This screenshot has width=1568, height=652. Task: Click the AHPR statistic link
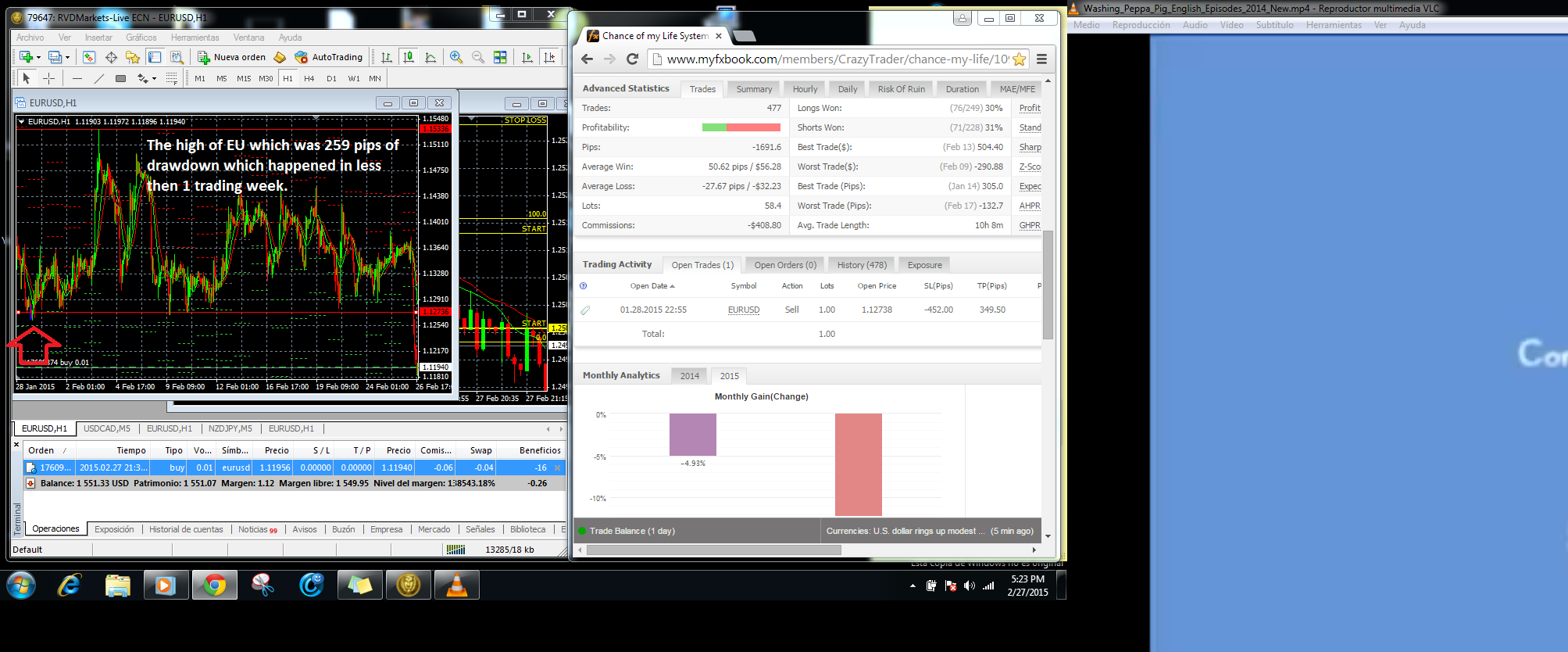(1030, 206)
